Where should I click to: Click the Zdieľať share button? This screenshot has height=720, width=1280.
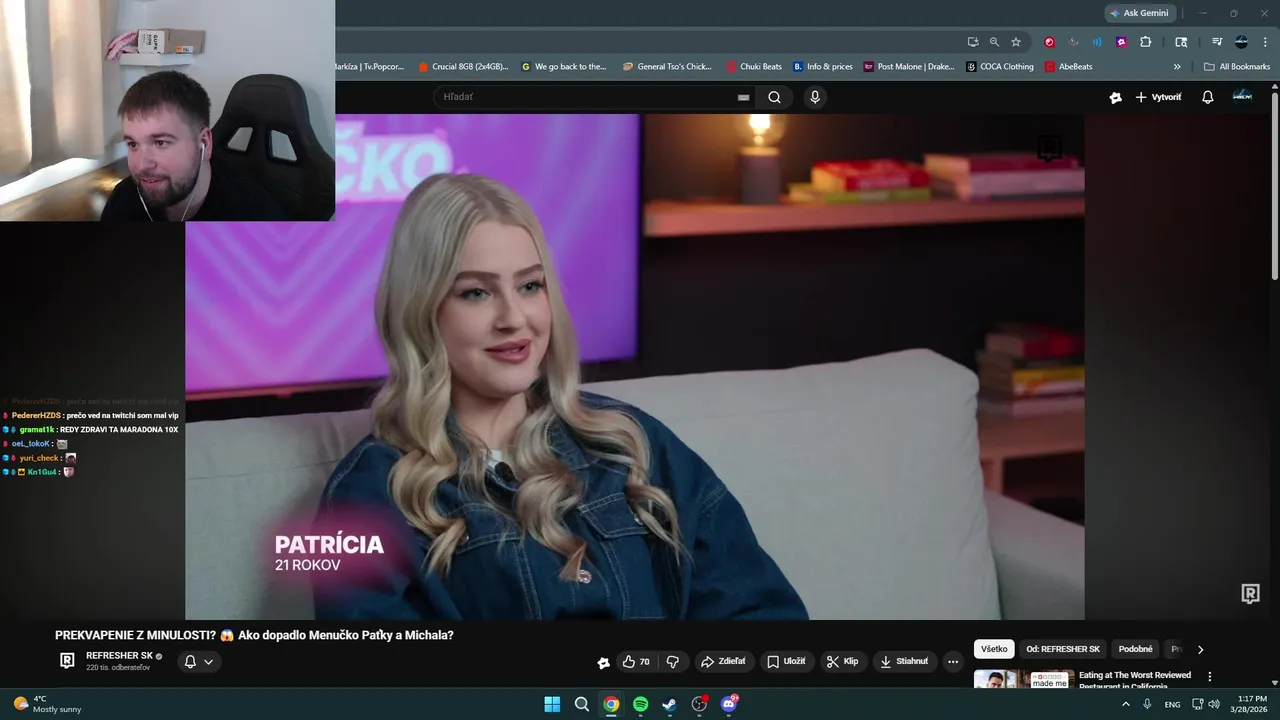coord(723,661)
